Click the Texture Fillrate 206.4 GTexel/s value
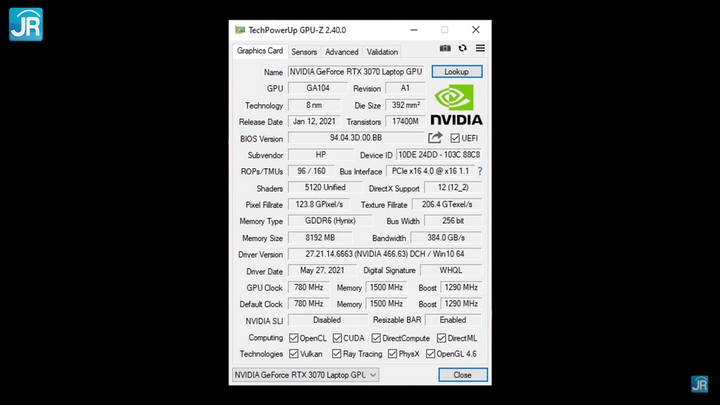Screen dimensions: 720x405 447,204
